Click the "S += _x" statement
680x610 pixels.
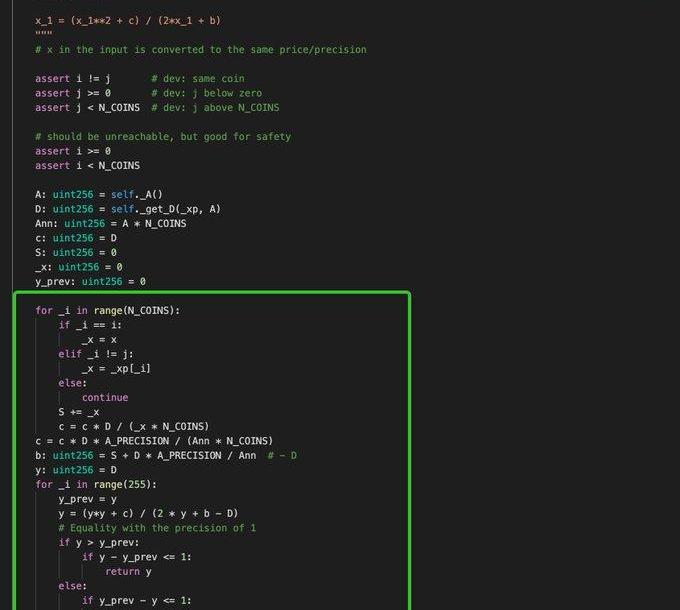click(79, 412)
